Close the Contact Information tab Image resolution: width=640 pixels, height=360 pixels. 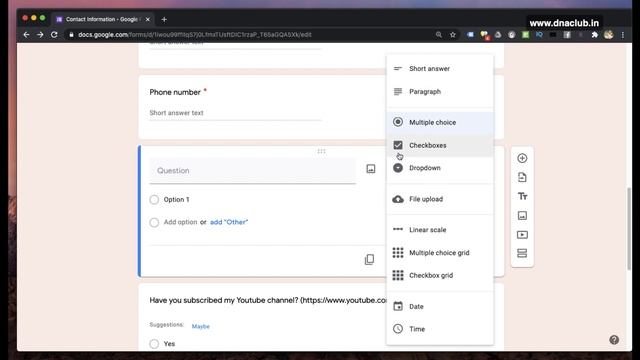coord(148,19)
